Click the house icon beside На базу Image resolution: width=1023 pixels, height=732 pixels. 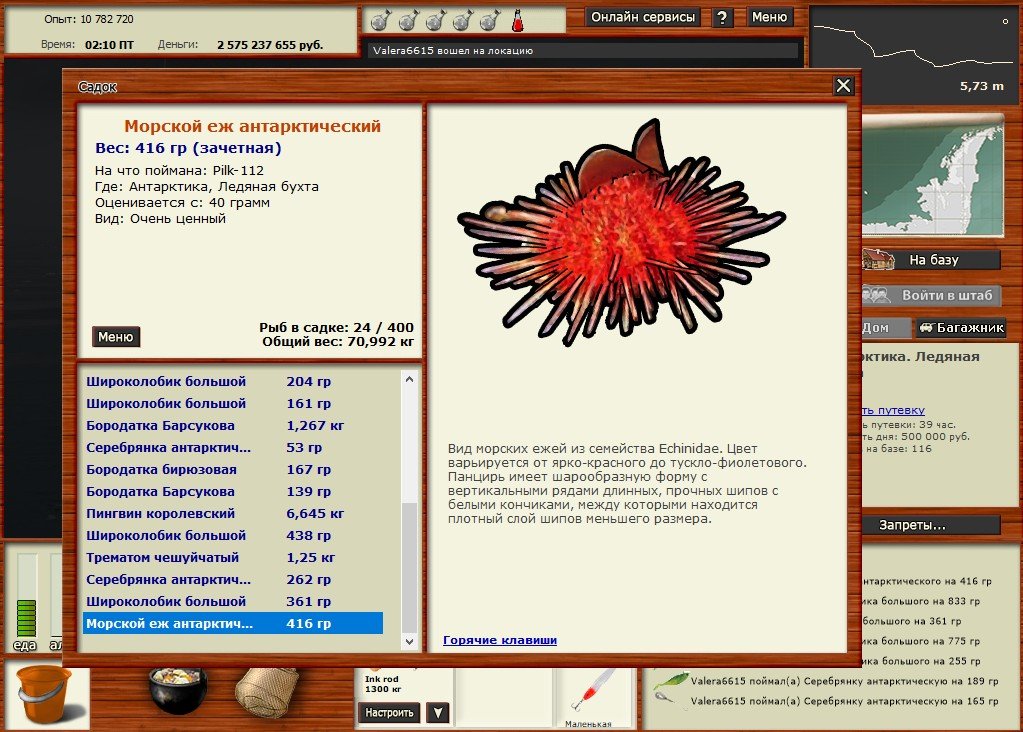pos(878,259)
